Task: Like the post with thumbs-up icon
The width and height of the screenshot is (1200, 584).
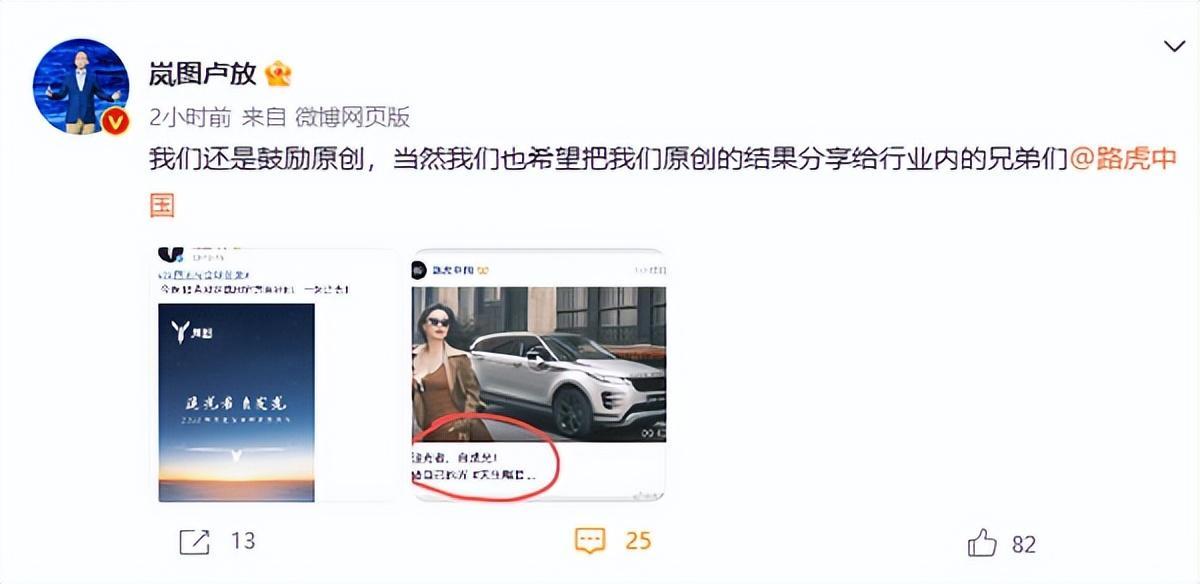Action: [982, 543]
